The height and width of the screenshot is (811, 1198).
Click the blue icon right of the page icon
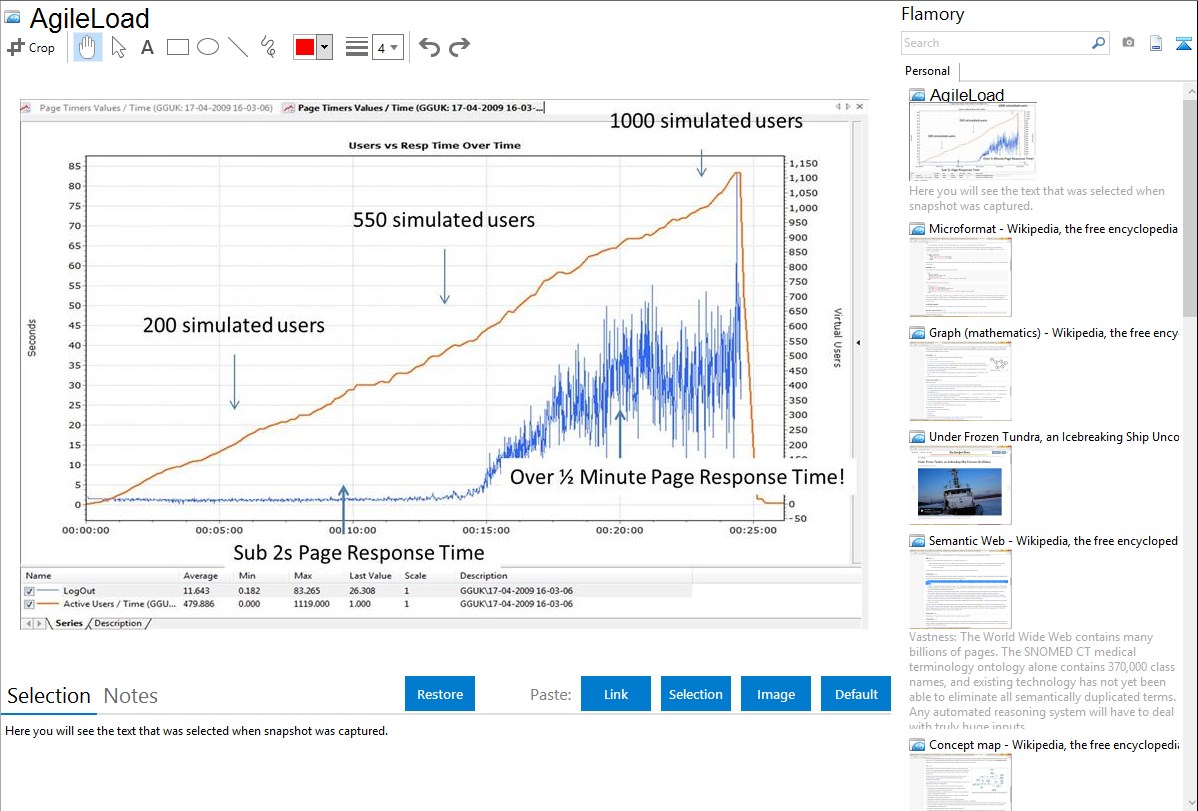pos(1183,43)
